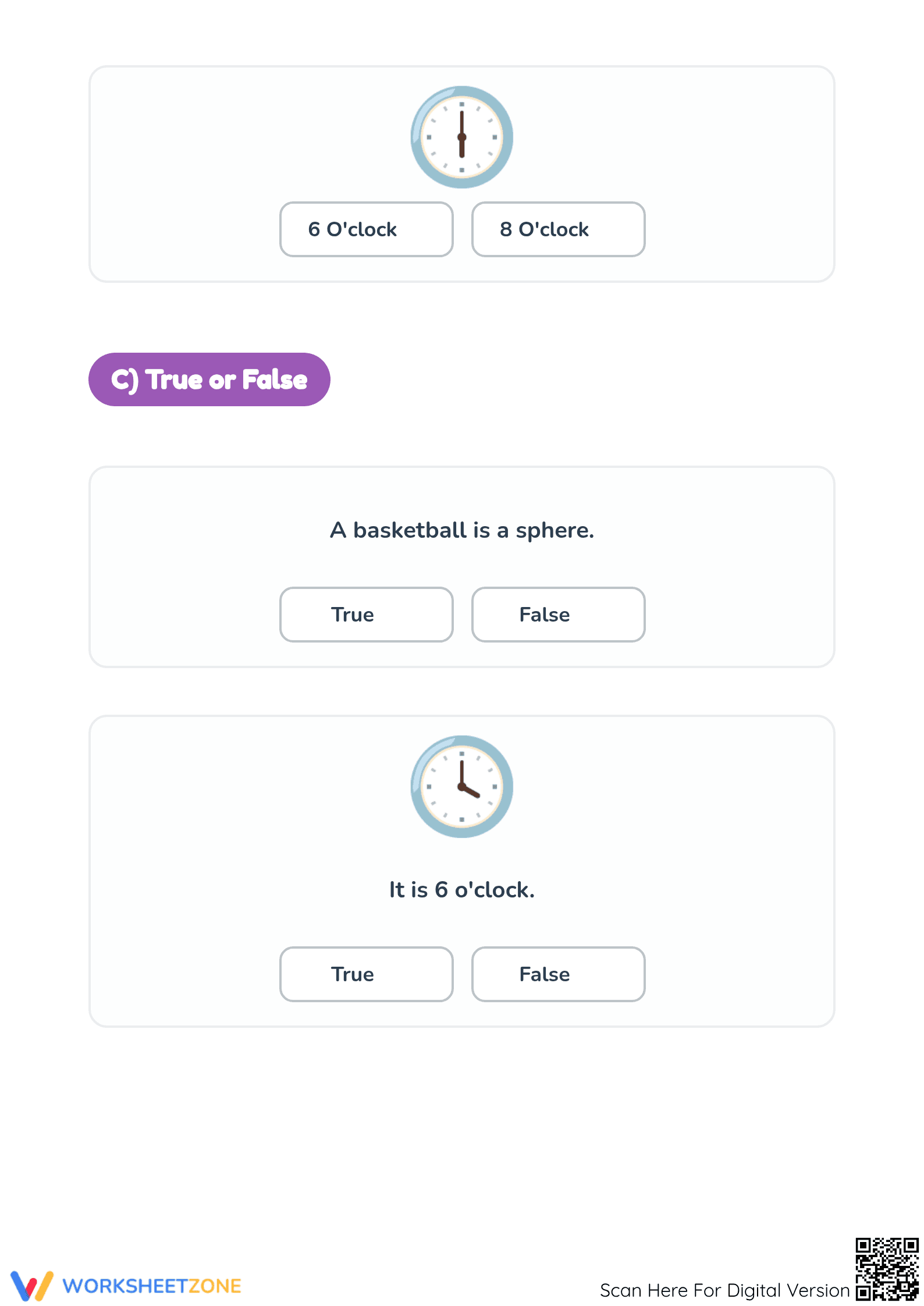Open the WORKSHEETZONE brand link

point(152,1286)
